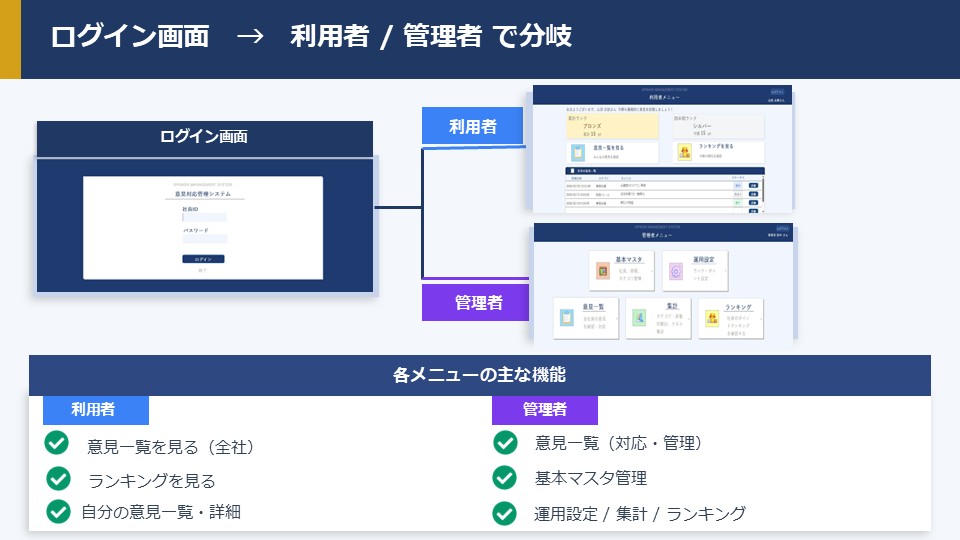This screenshot has height=540, width=960.
Task: Click the パスワード input field
Action: pyautogui.click(x=204, y=239)
